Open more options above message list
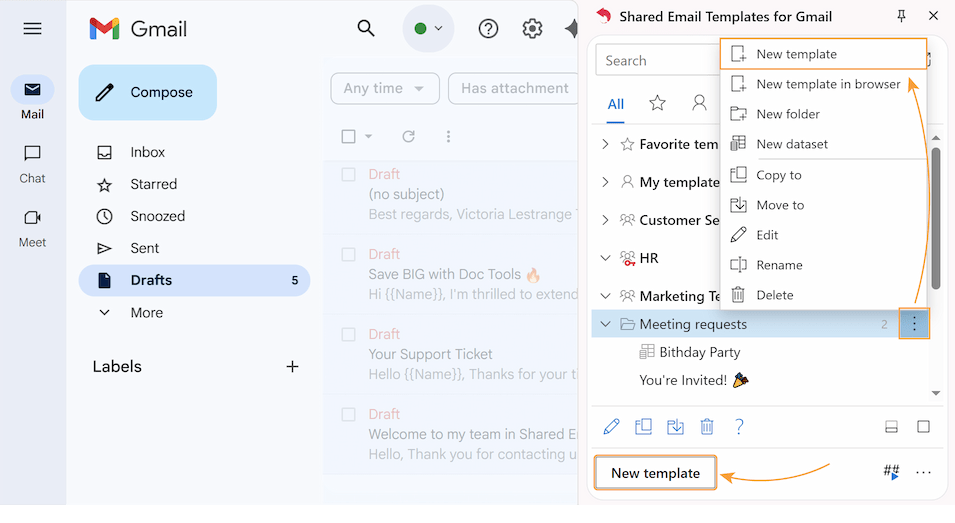 [448, 136]
